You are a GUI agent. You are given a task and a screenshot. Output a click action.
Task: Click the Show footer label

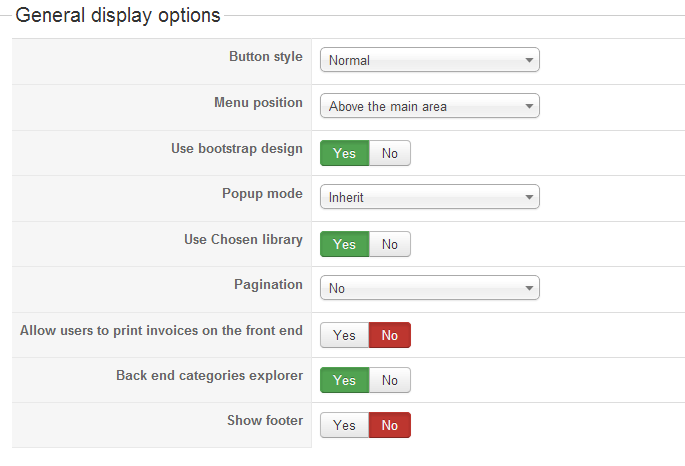coord(265,420)
